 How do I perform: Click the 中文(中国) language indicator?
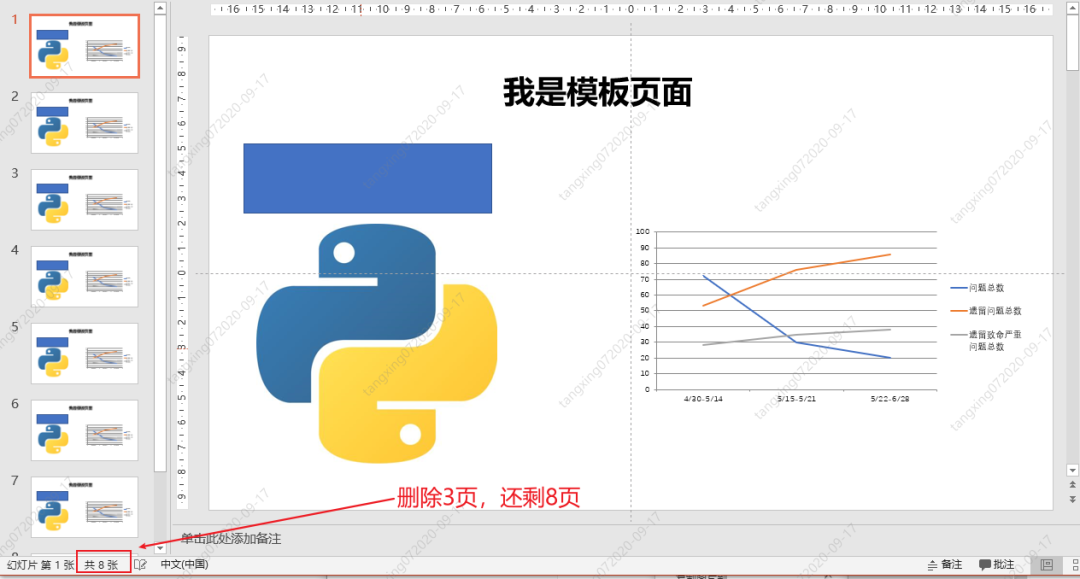click(184, 565)
